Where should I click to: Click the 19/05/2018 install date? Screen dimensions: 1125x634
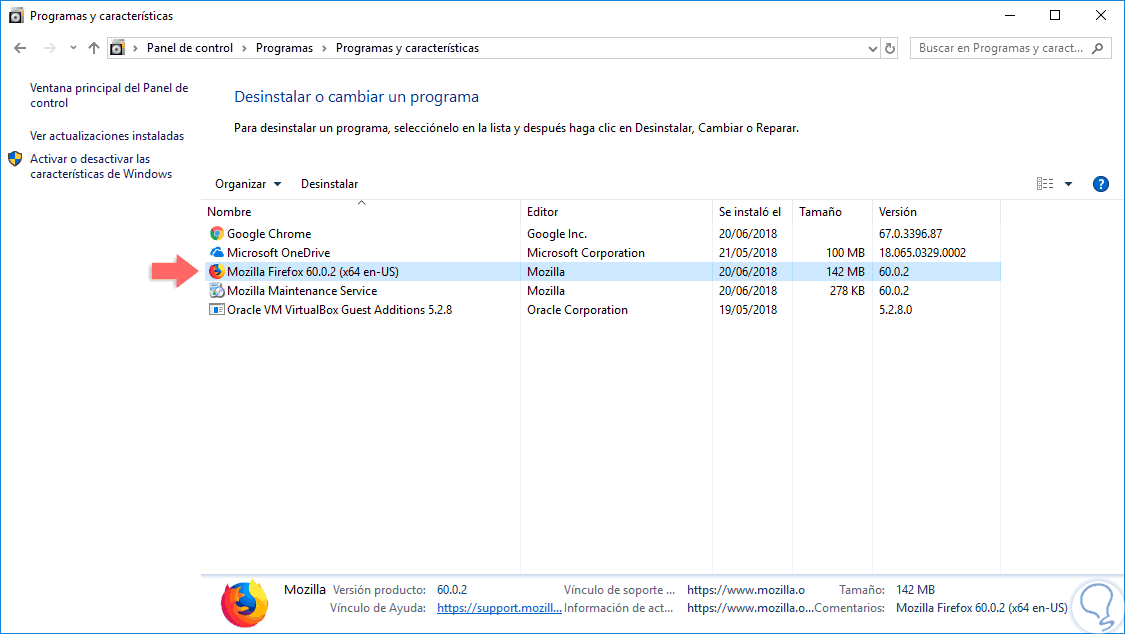[x=748, y=310]
